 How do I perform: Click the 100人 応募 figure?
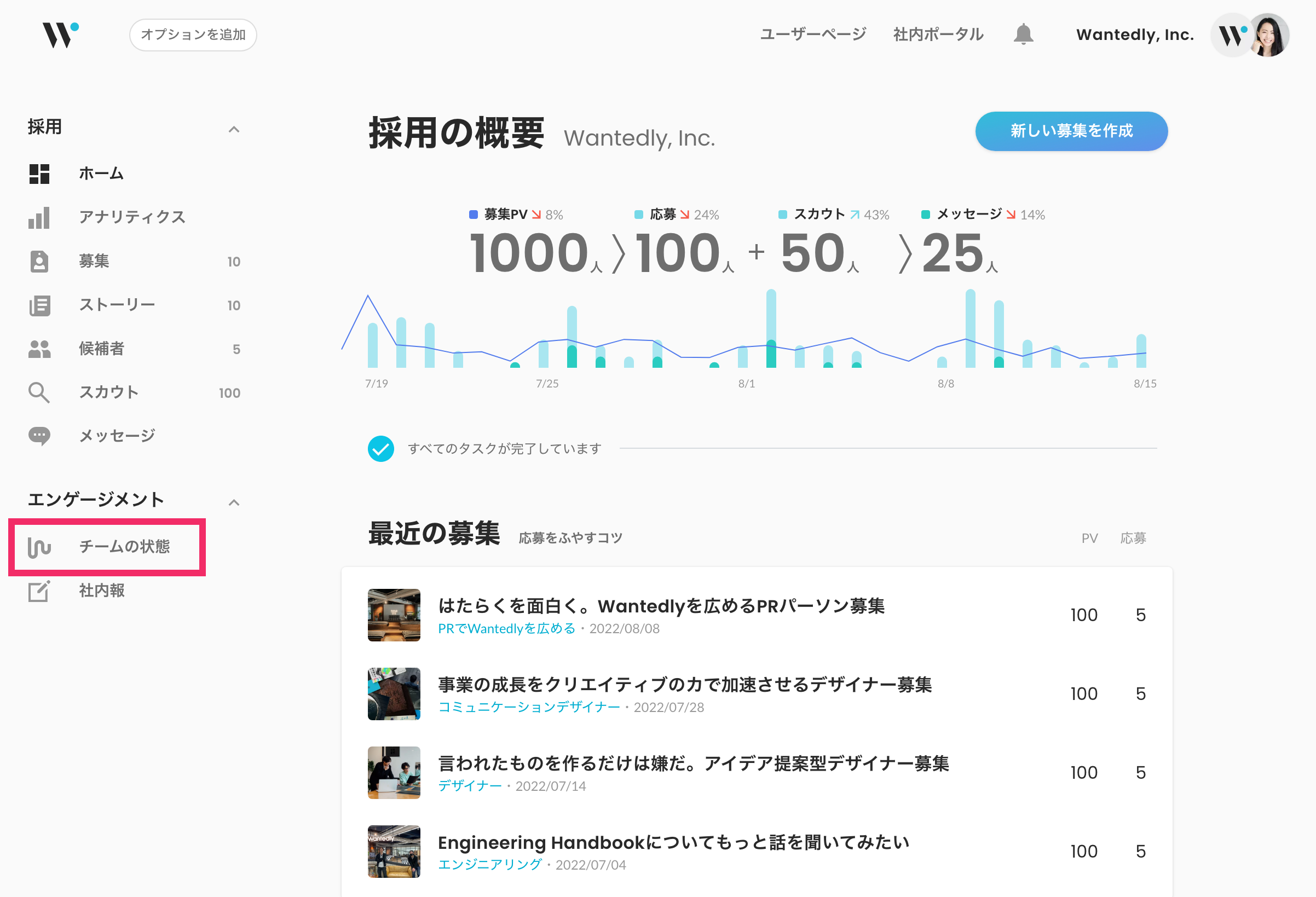[x=685, y=252]
